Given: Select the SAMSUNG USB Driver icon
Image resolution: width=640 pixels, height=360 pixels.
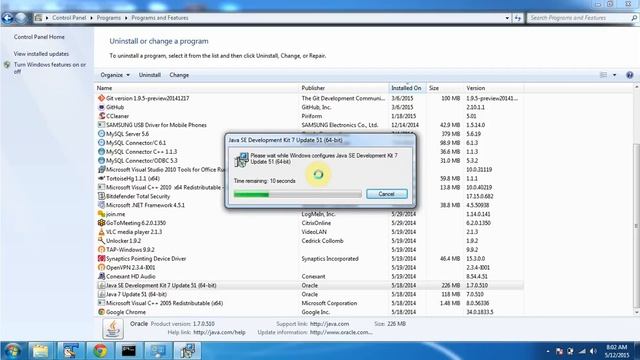Looking at the screenshot, I should (101, 125).
